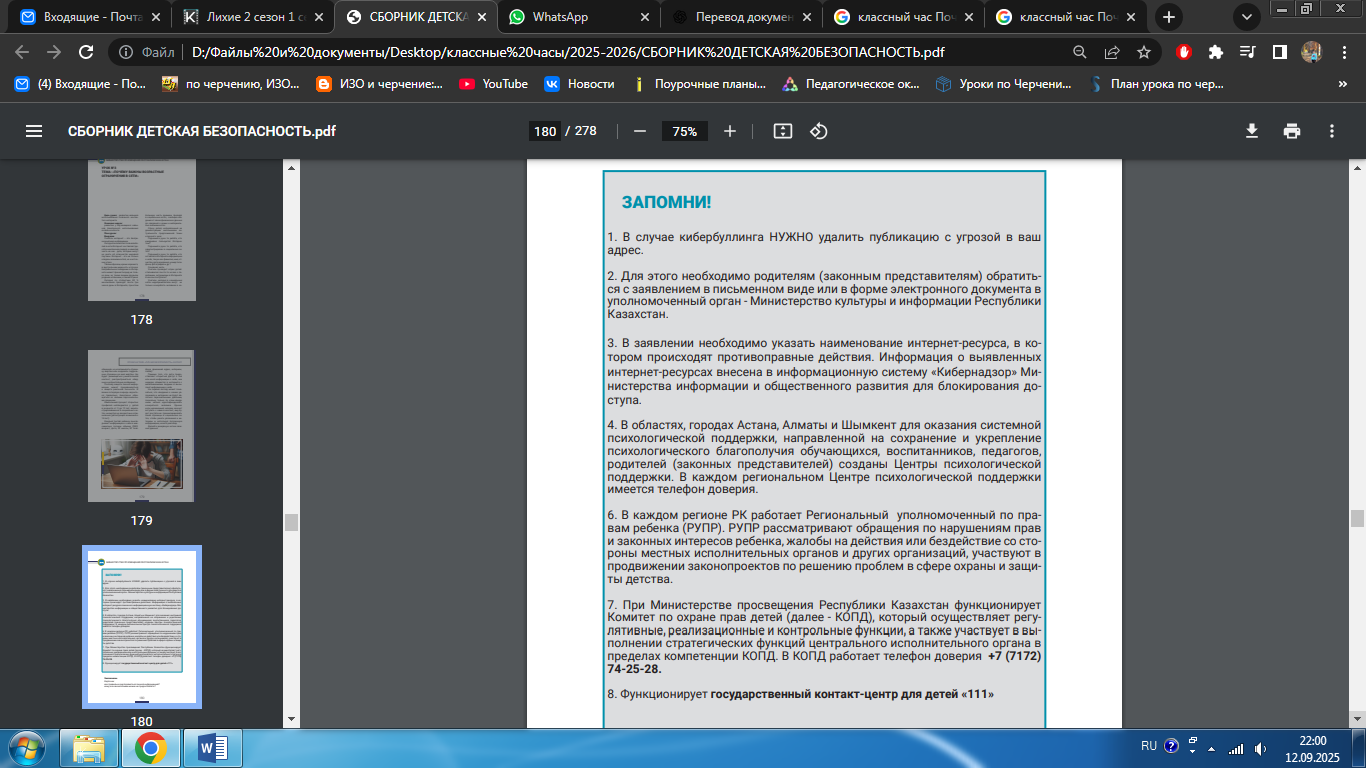Screen dimensions: 1366x768
Task: Select the page 179 thumbnail
Action: 141,426
